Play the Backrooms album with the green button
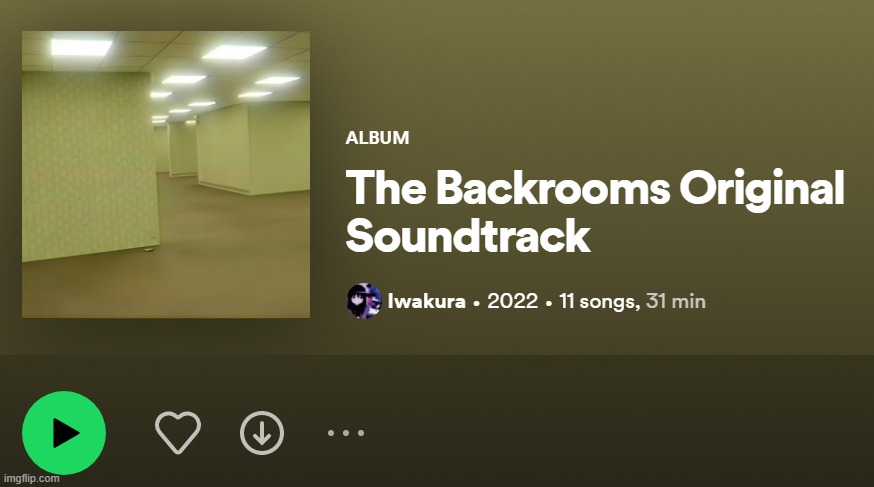The height and width of the screenshot is (487, 874). [x=64, y=433]
